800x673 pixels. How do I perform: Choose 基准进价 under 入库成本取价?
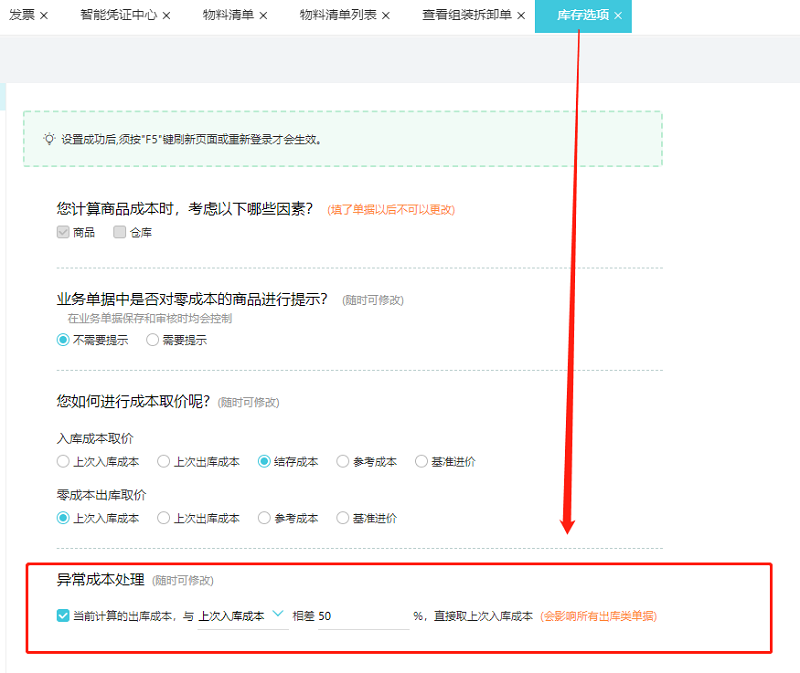tap(421, 462)
